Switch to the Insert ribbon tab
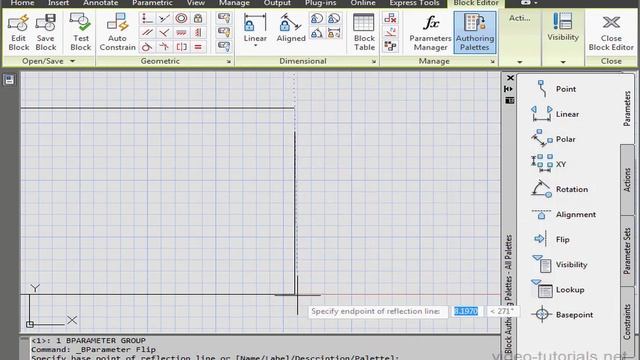Viewport: 640px width, 360px height. coord(58,3)
